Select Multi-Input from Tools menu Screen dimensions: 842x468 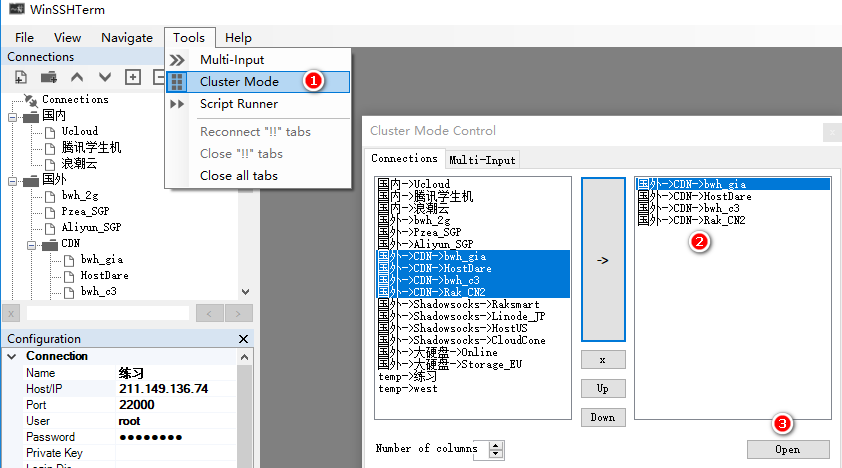point(232,60)
